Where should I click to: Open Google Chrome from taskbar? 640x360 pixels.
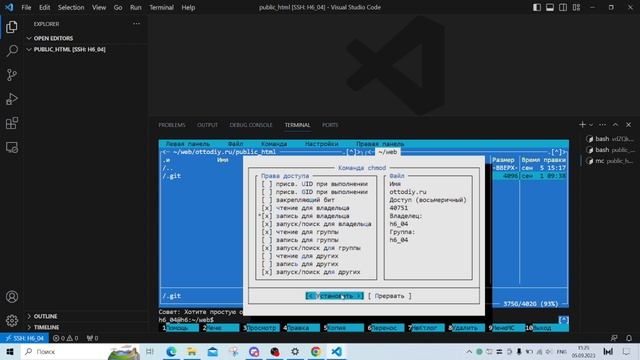tap(316, 351)
